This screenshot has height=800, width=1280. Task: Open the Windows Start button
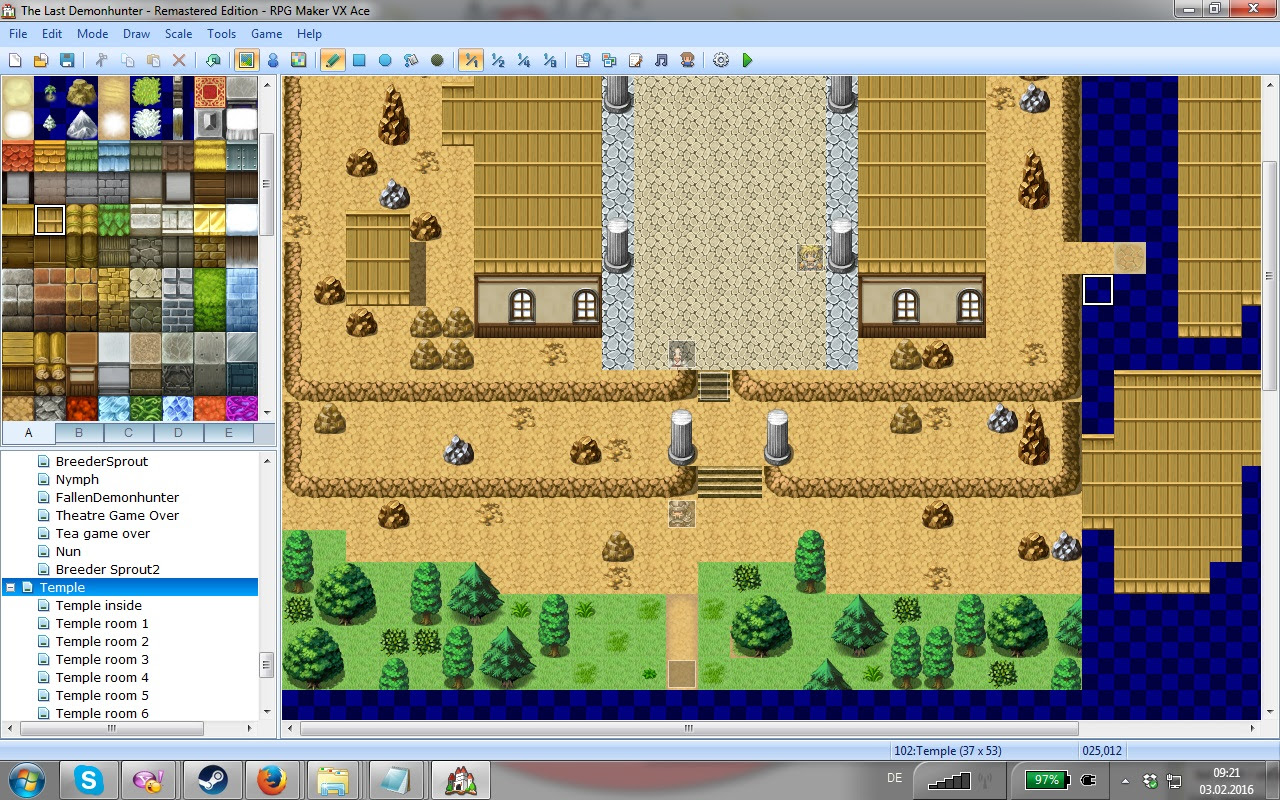coord(25,780)
